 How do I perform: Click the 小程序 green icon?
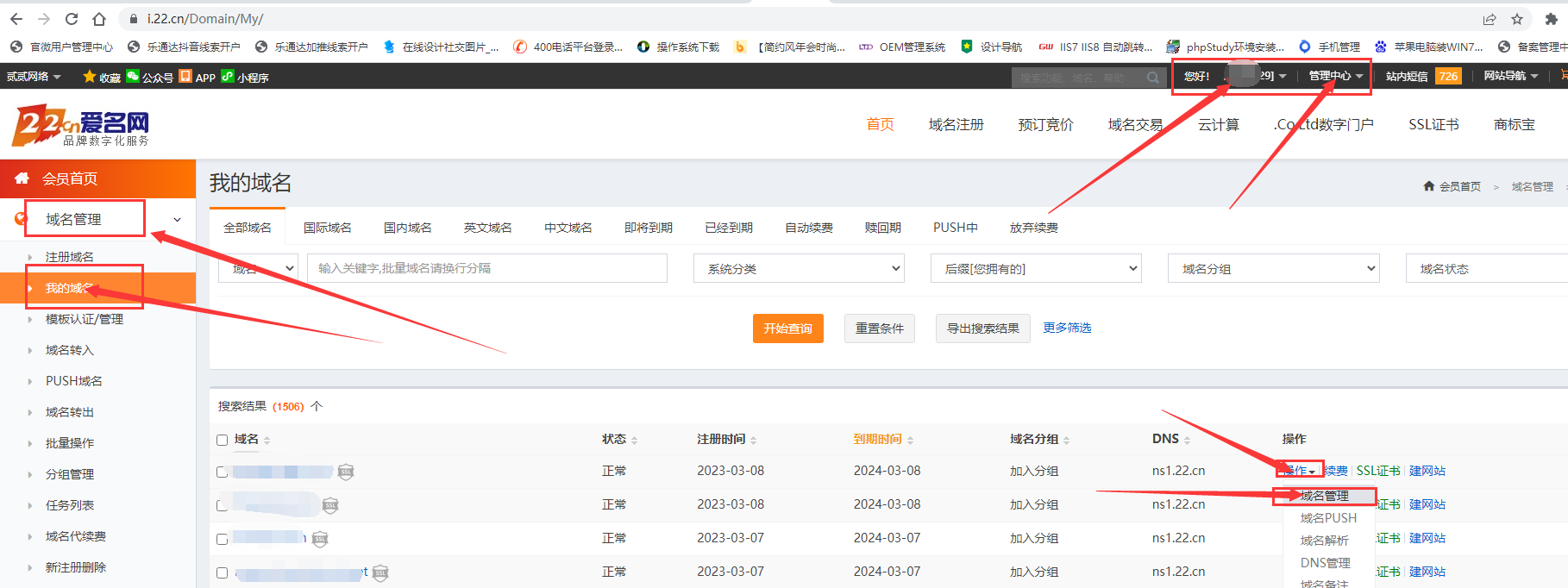(x=228, y=76)
